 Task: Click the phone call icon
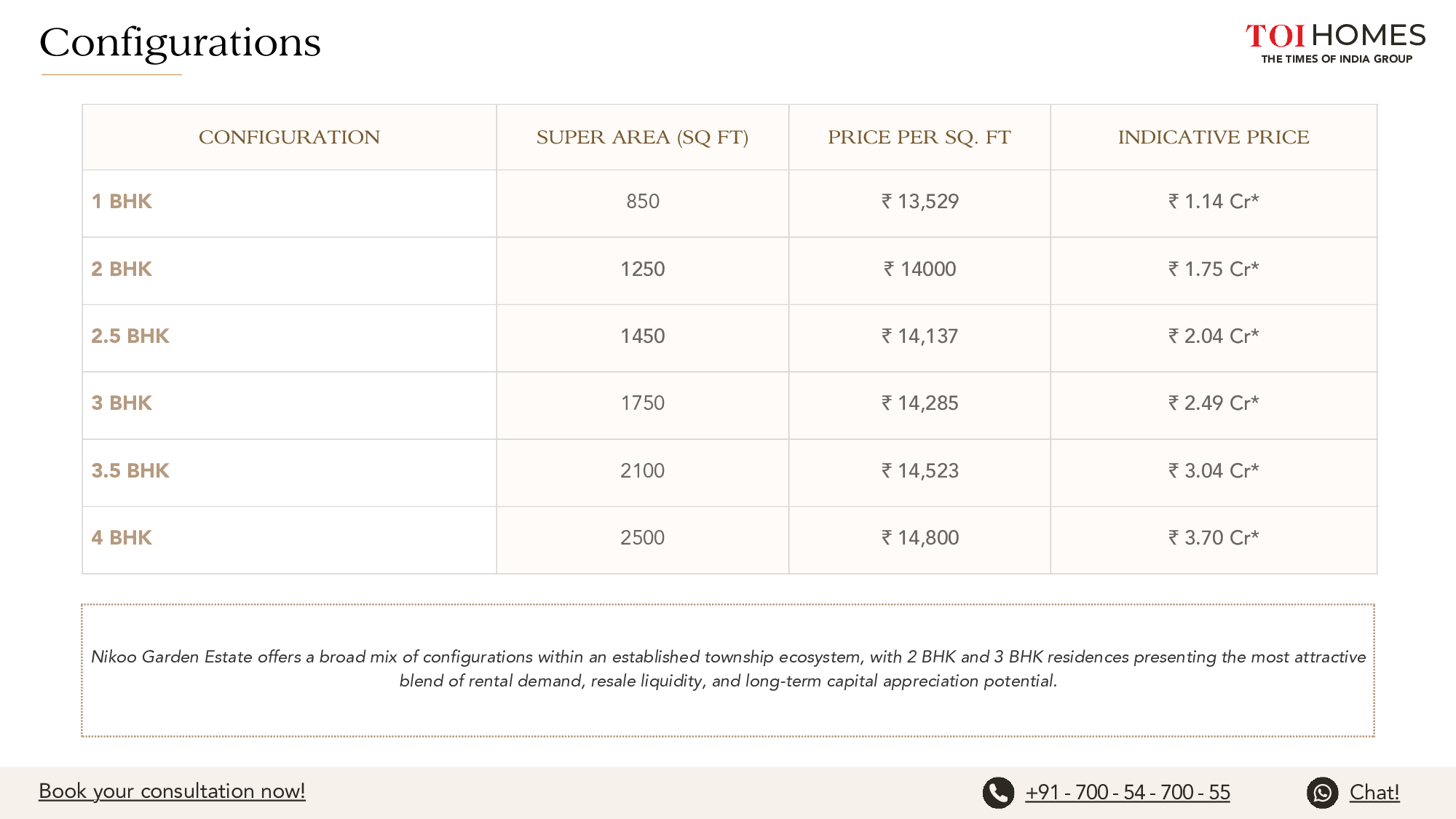[998, 793]
